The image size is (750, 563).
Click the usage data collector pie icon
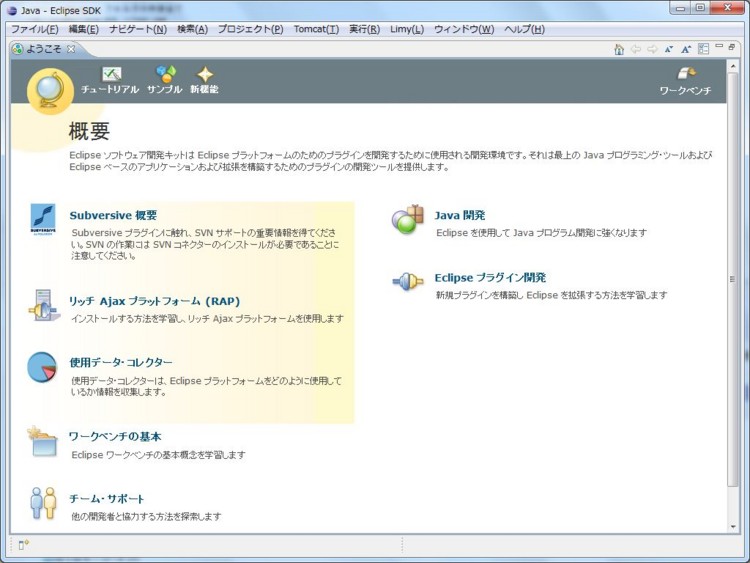tap(42, 367)
